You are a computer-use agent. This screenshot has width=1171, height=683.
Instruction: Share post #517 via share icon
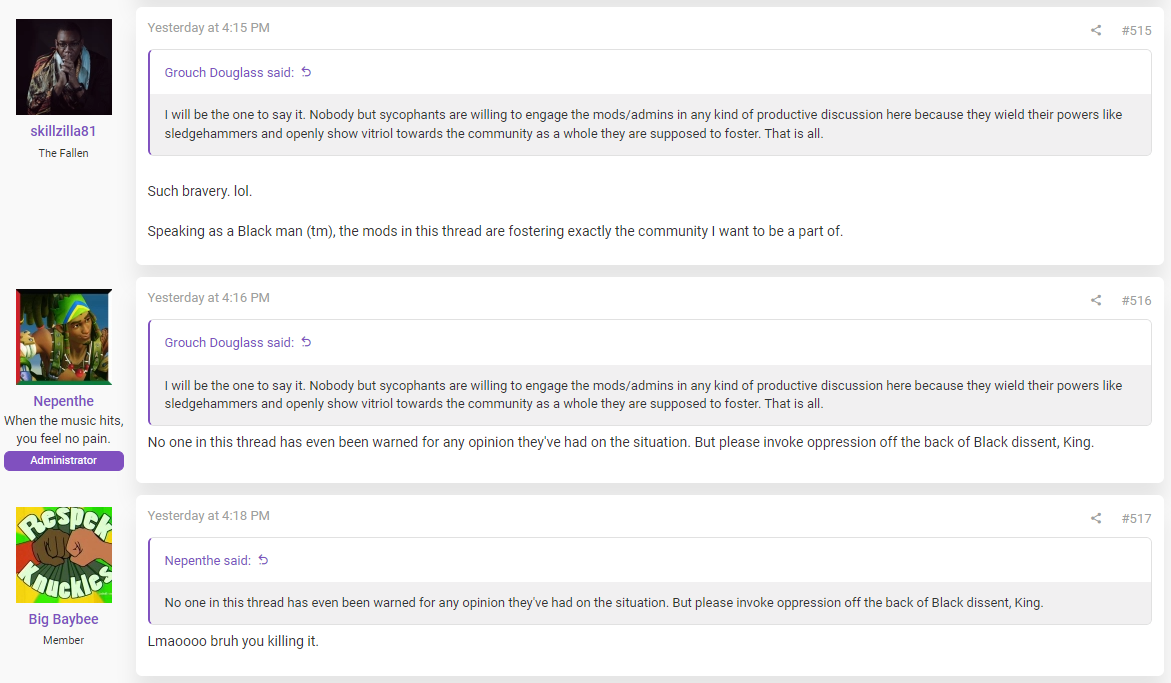1096,519
